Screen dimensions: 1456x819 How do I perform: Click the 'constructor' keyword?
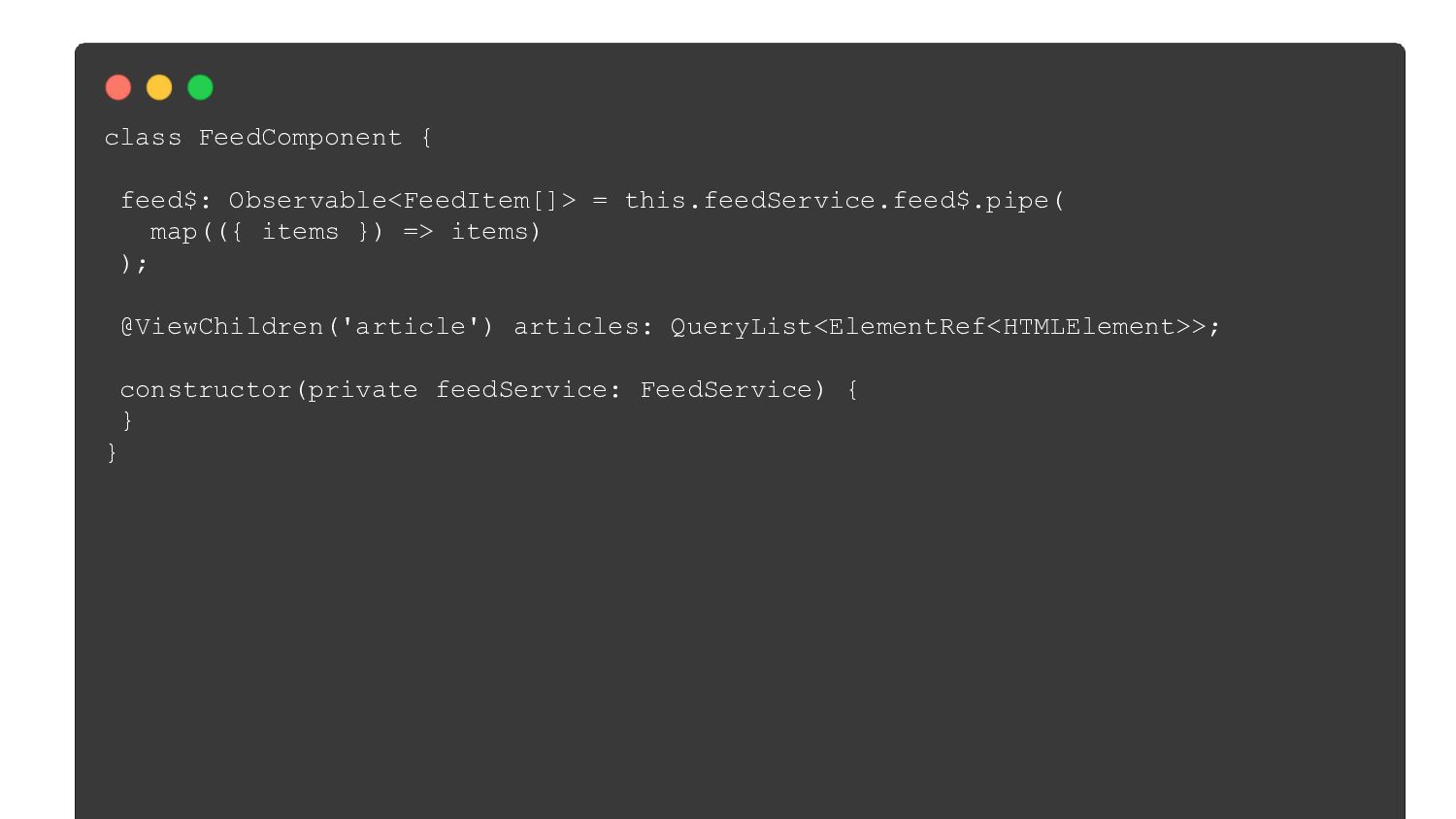206,390
